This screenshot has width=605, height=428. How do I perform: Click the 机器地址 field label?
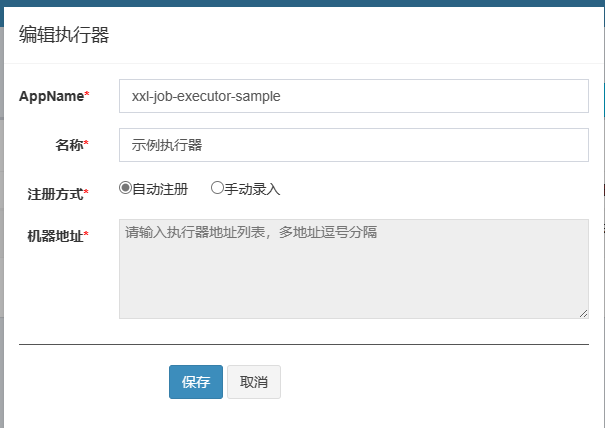click(x=54, y=236)
